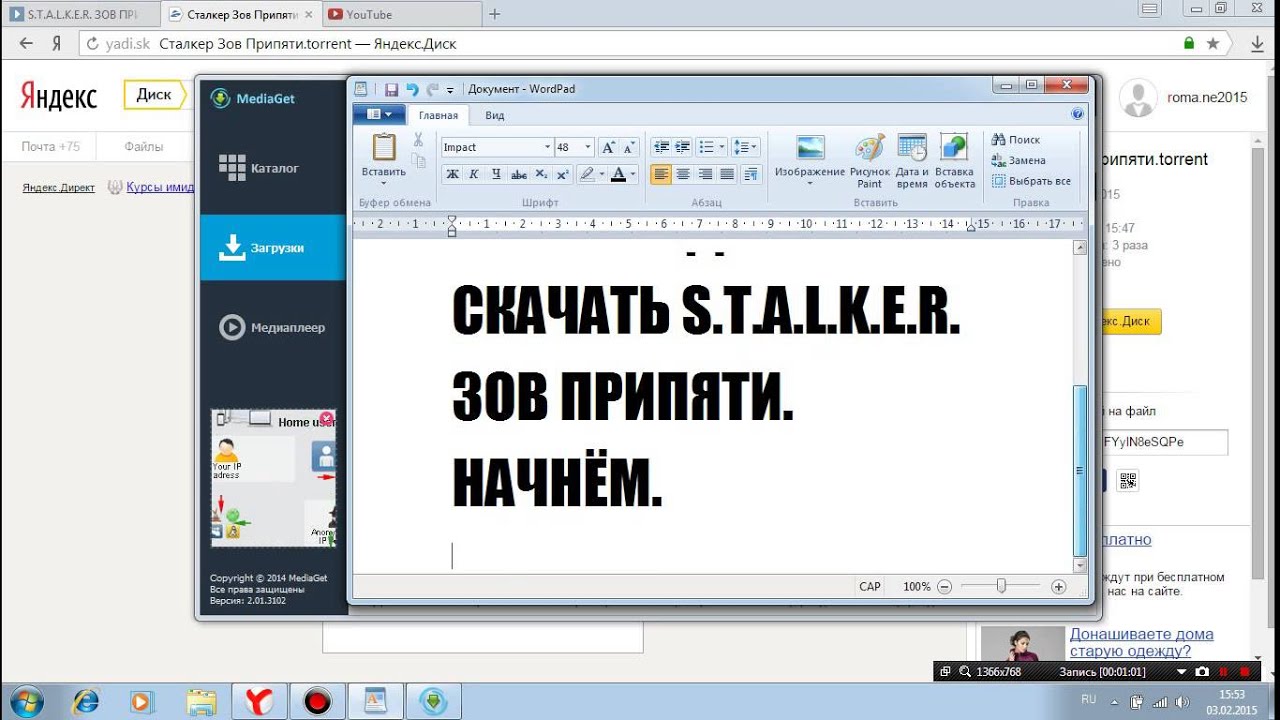Click the Redo icon in WordPad title bar
The width and height of the screenshot is (1280, 720).
click(432, 89)
